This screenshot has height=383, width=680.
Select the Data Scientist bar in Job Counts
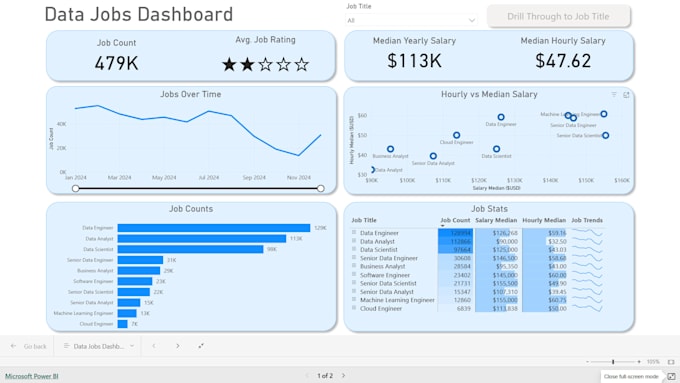(190, 249)
